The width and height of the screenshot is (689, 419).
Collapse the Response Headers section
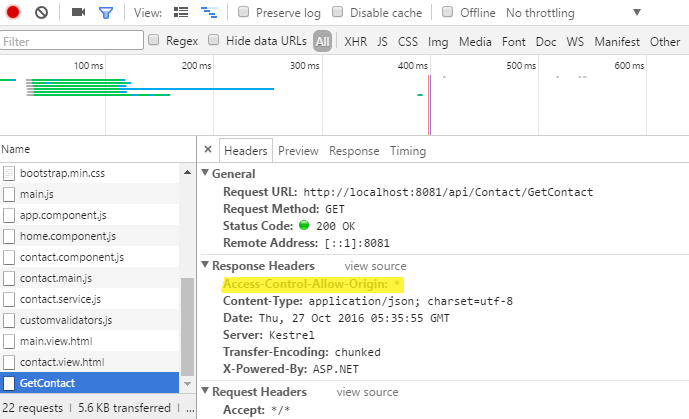coord(205,264)
